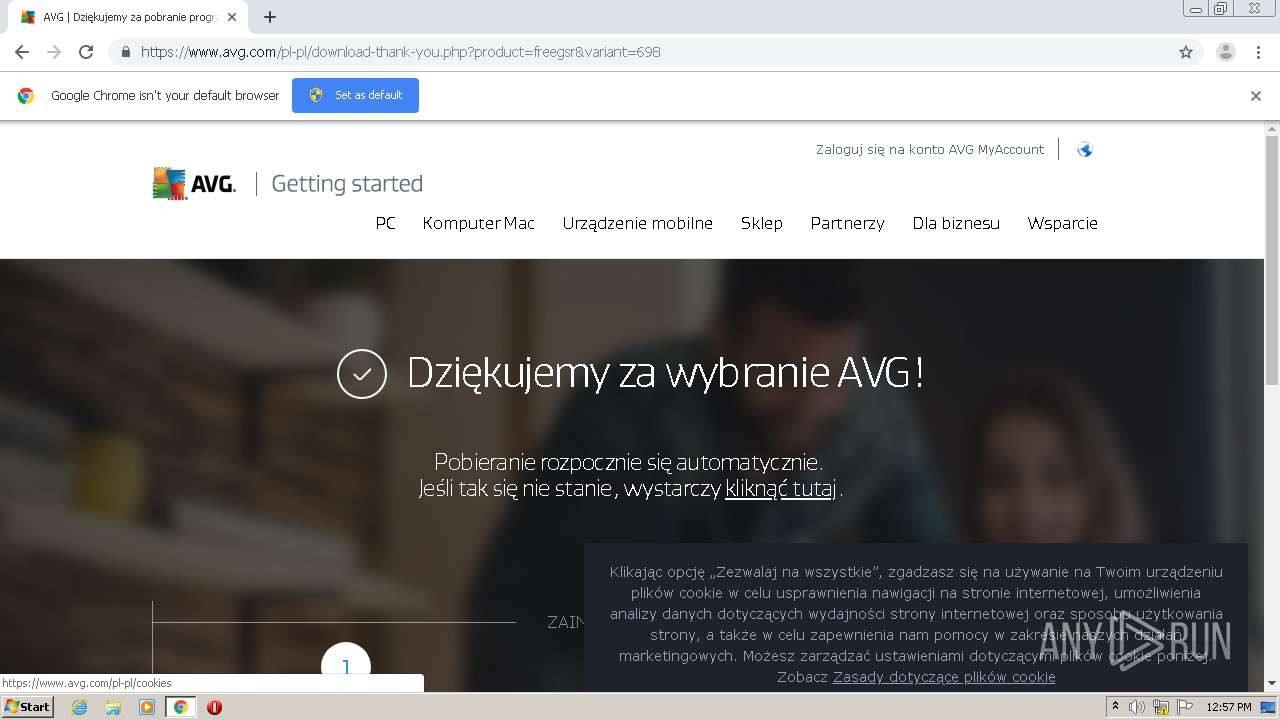Open the File Explorer taskbar icon
1280x720 pixels.
point(113,707)
